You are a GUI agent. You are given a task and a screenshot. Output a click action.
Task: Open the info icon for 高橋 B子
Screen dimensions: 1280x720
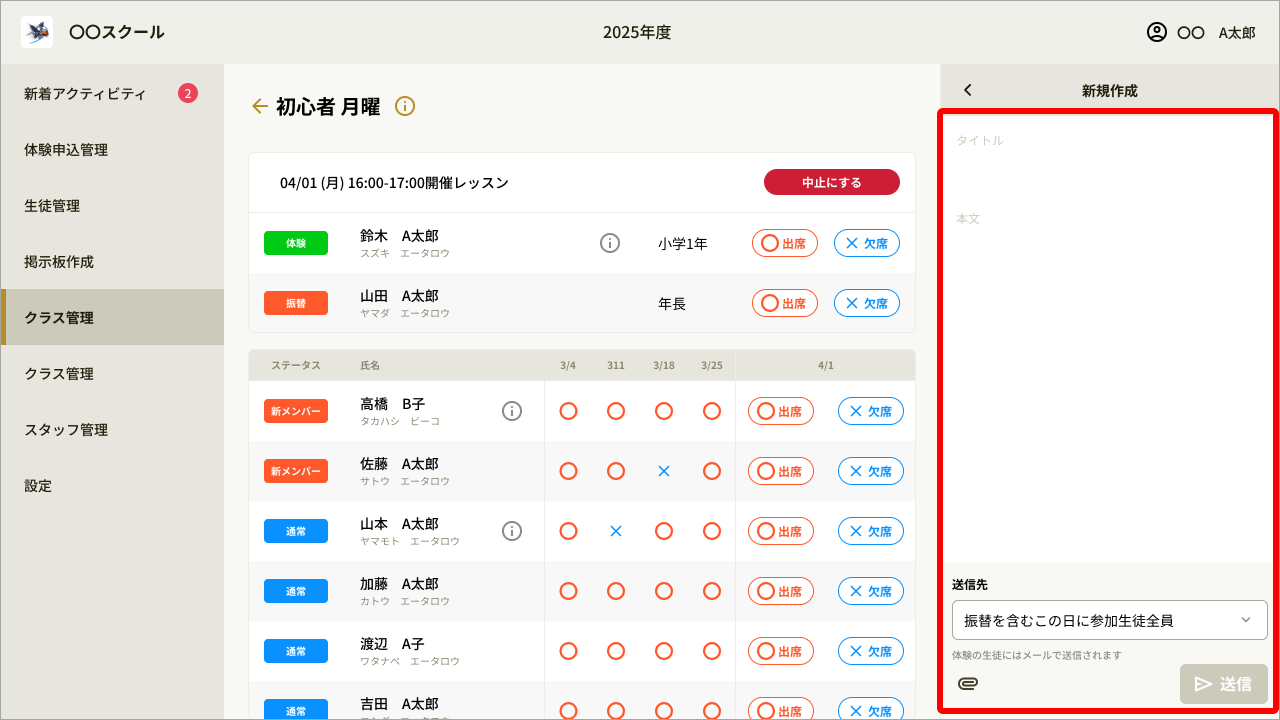512,410
